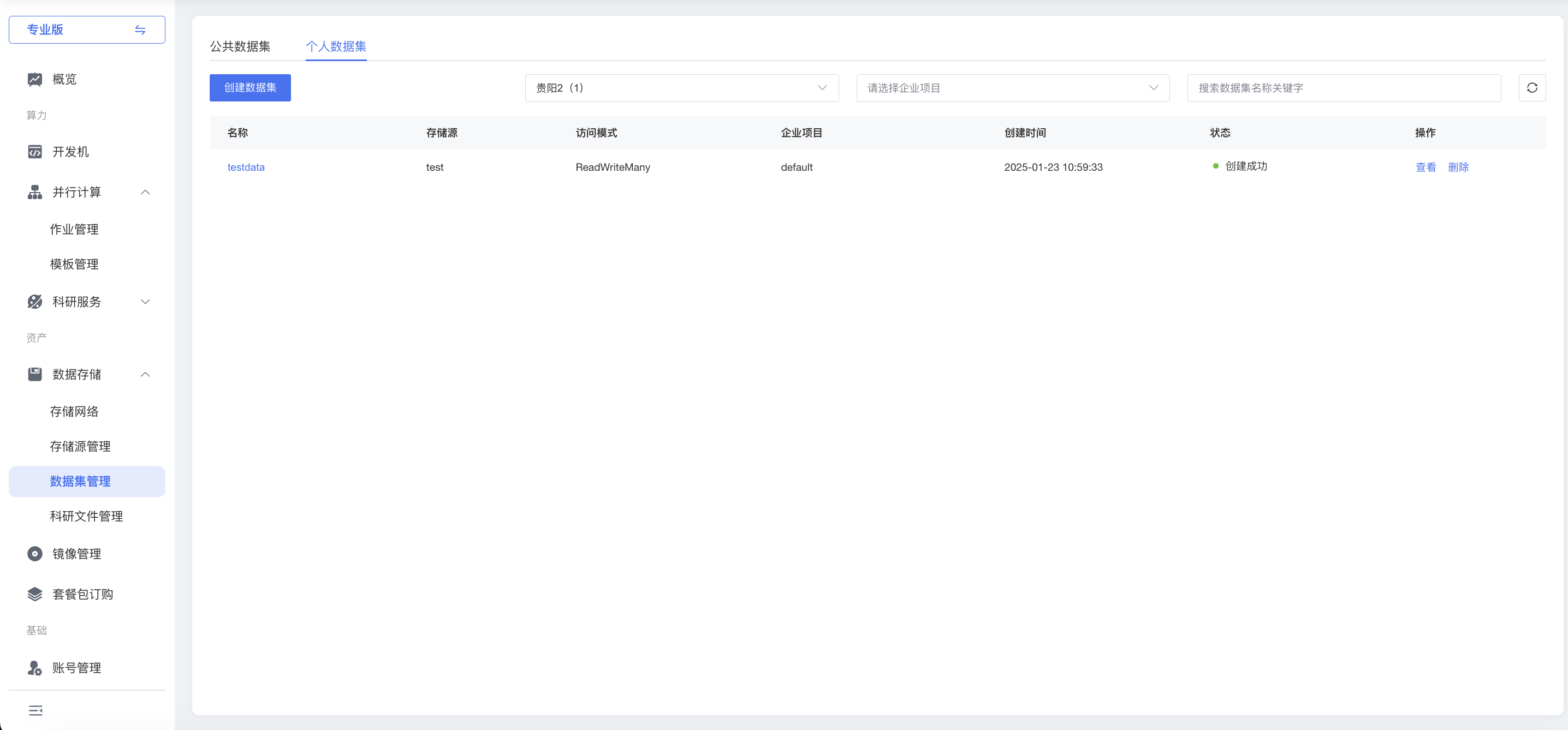This screenshot has width=1568, height=730.
Task: Click the 镜像管理 disc icon
Action: [35, 554]
